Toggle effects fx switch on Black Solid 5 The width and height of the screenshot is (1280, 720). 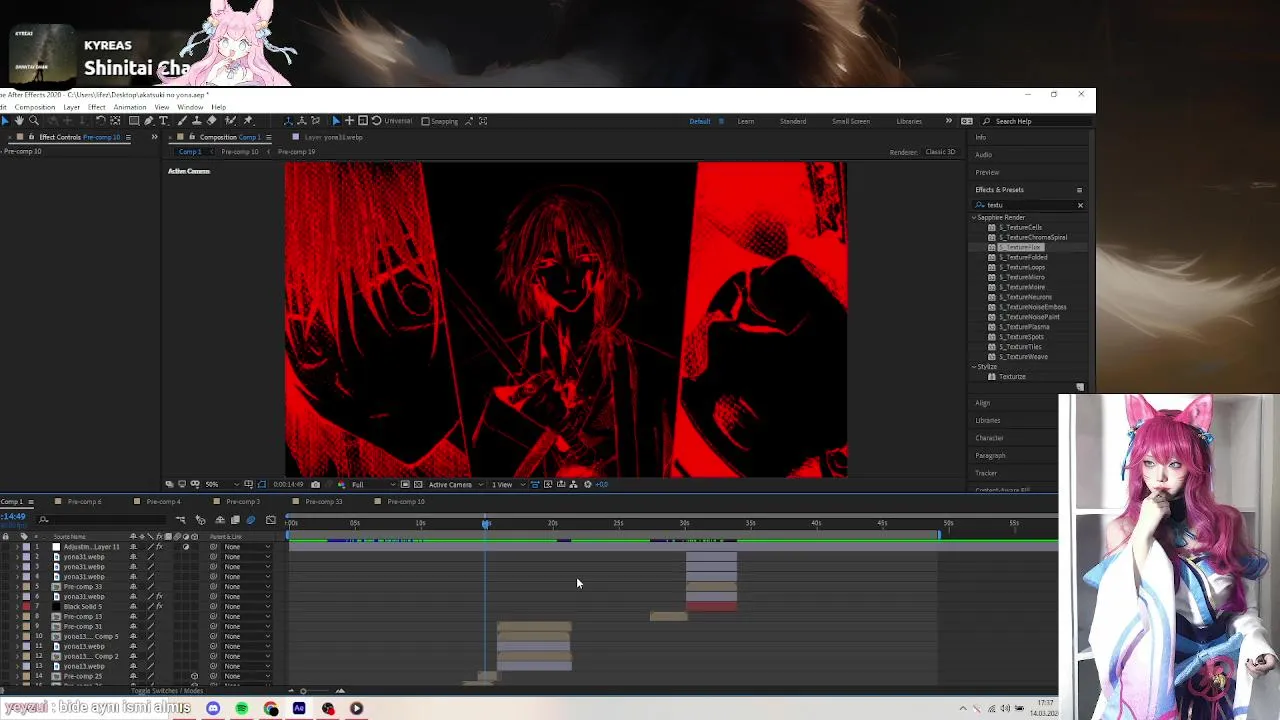pyautogui.click(x=160, y=607)
